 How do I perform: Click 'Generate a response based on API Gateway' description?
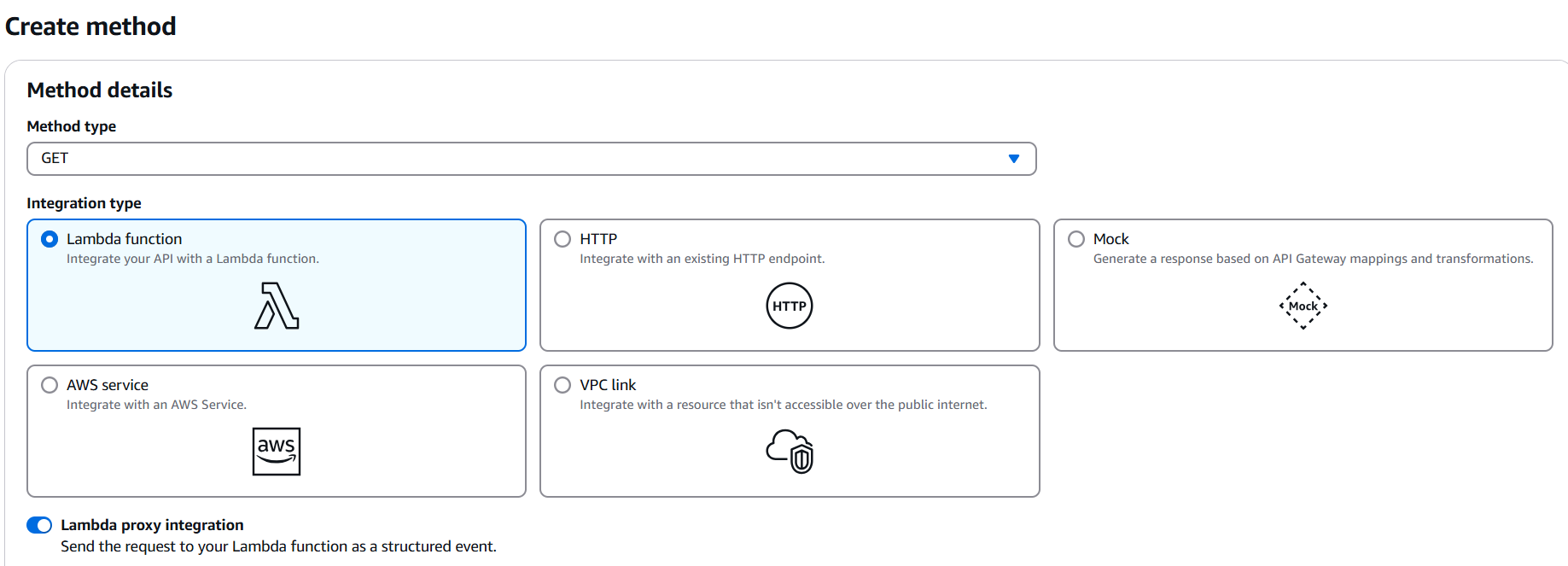[x=1314, y=259]
